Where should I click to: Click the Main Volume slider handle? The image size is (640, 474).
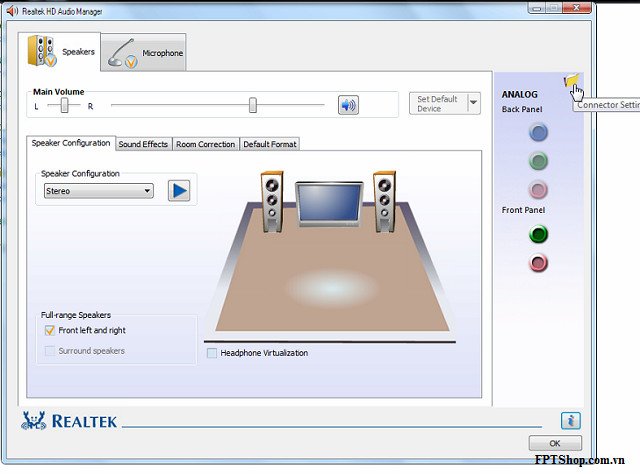253,105
